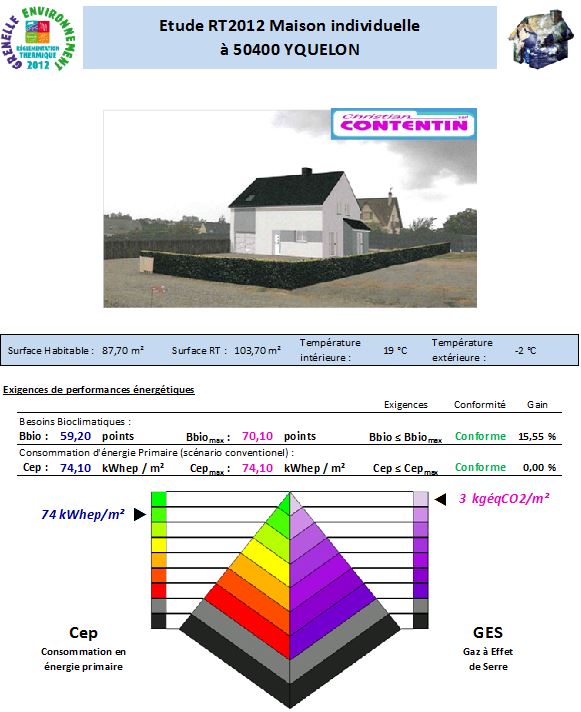Click the earth-textured house icon
The height and width of the screenshot is (712, 581).
coord(539,39)
